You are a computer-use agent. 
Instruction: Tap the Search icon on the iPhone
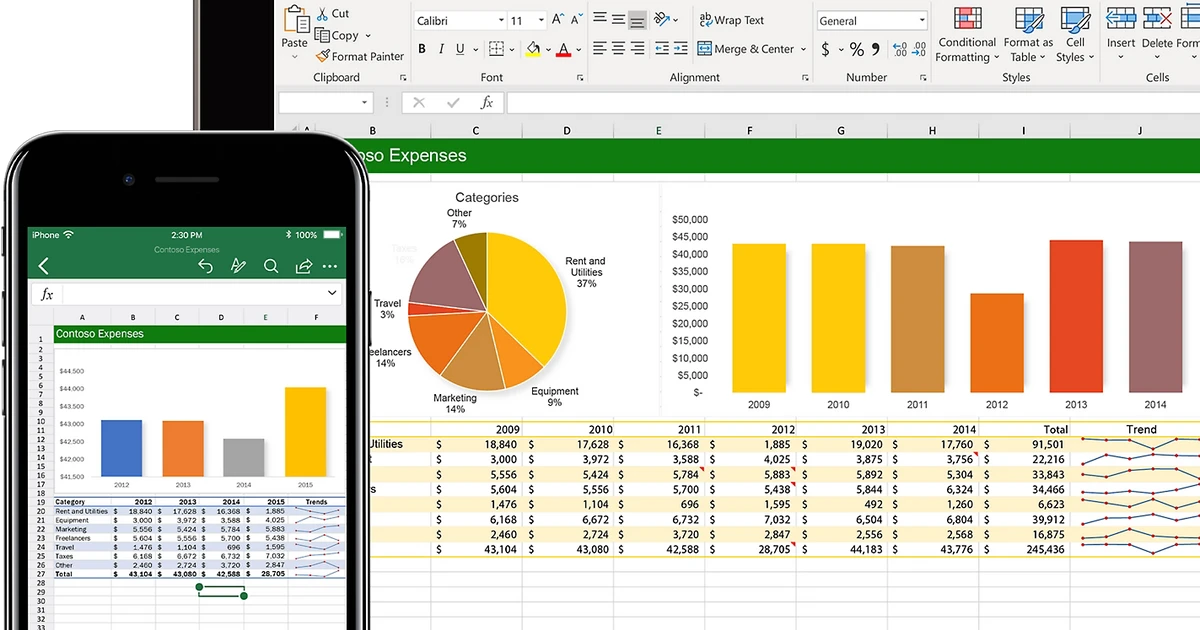[271, 266]
